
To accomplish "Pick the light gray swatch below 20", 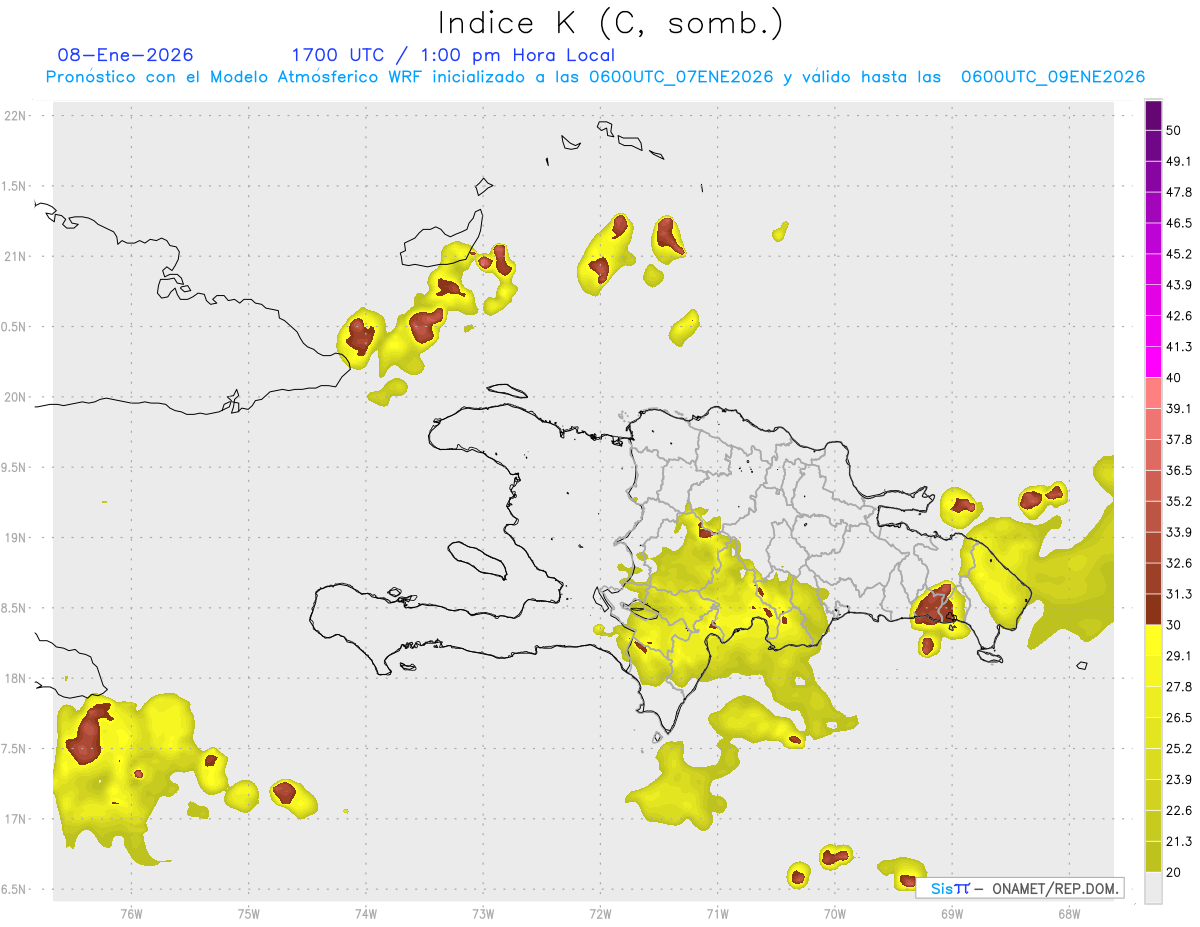I will point(1153,888).
